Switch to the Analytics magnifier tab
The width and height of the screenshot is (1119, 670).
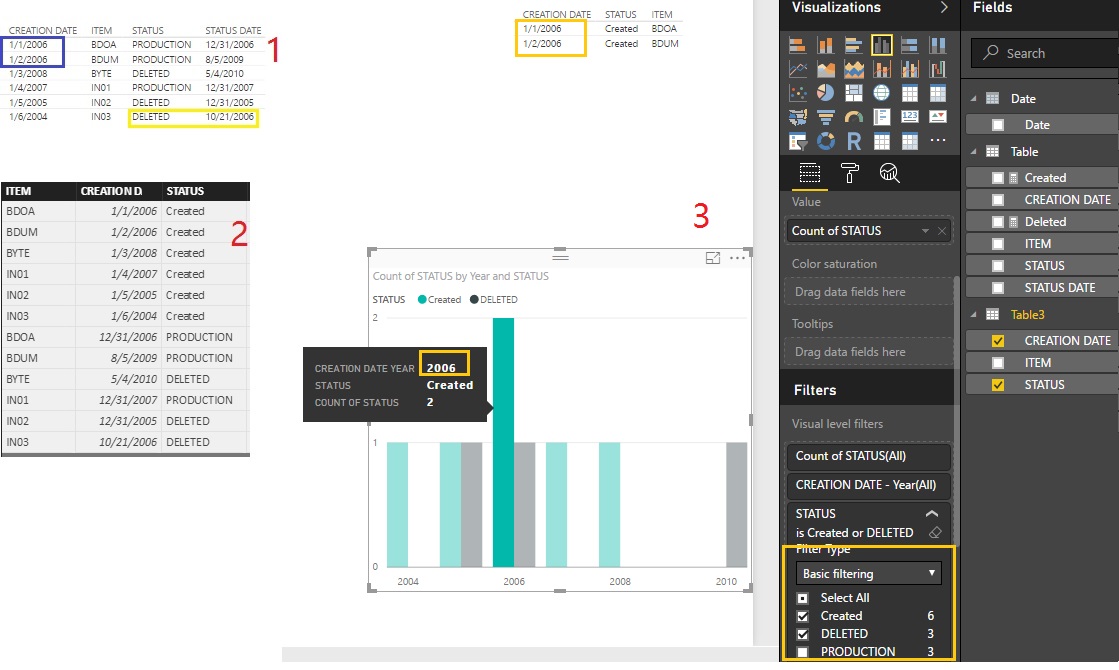(889, 173)
